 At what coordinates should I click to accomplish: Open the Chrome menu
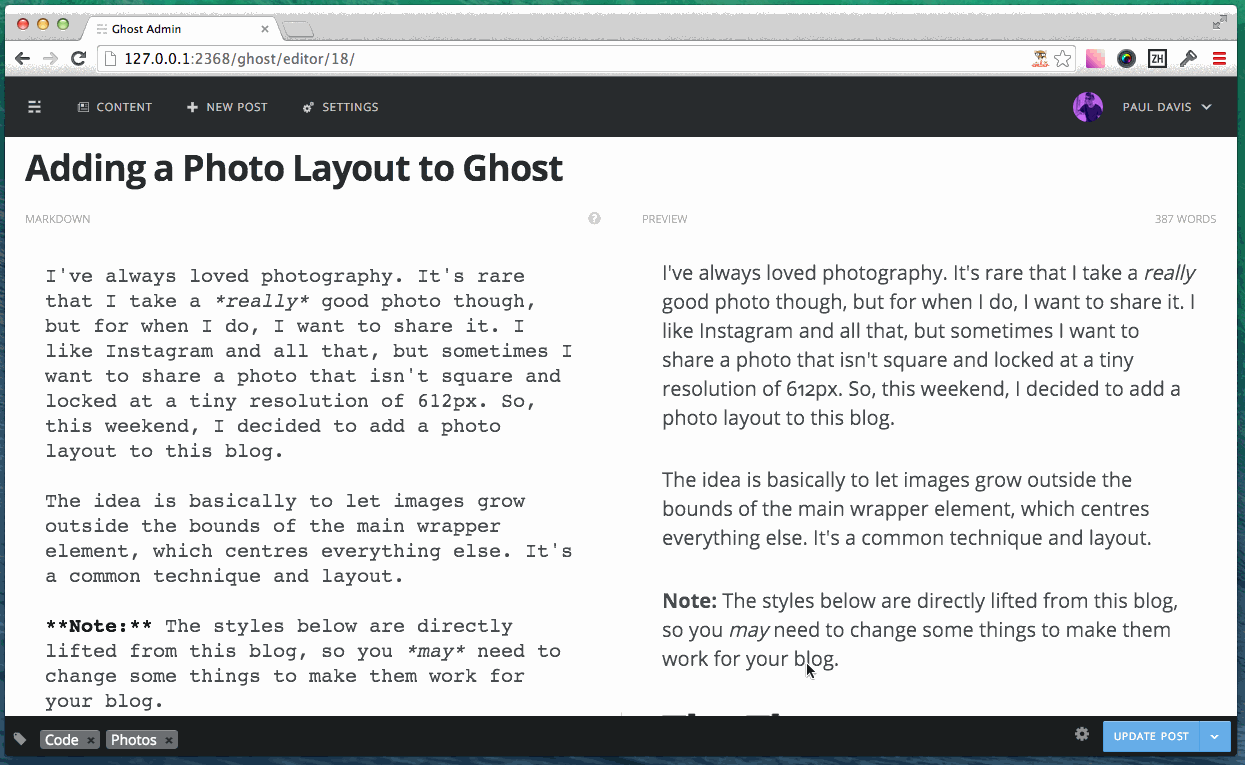[x=1220, y=59]
